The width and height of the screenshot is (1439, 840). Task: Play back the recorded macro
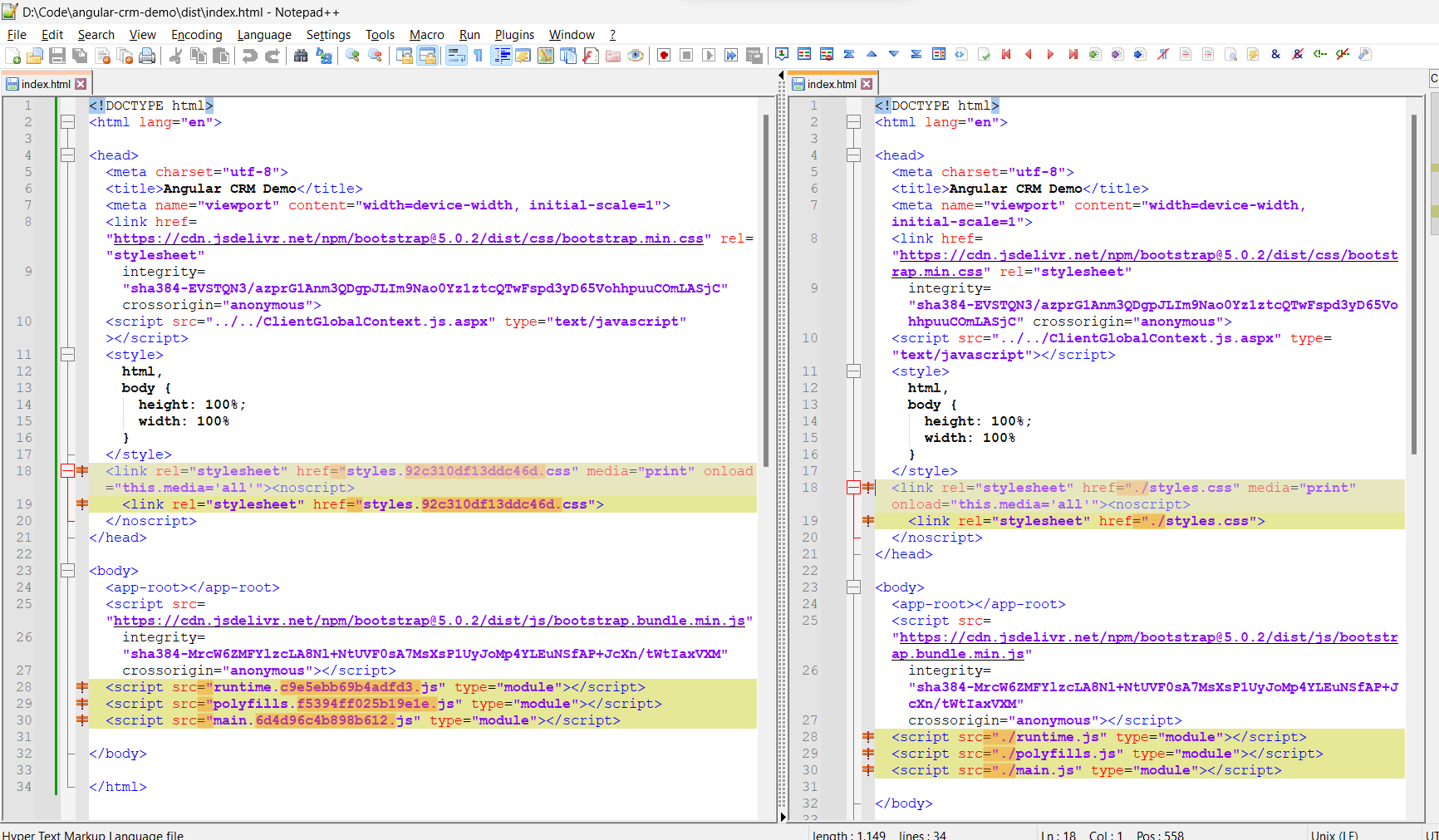(x=709, y=56)
